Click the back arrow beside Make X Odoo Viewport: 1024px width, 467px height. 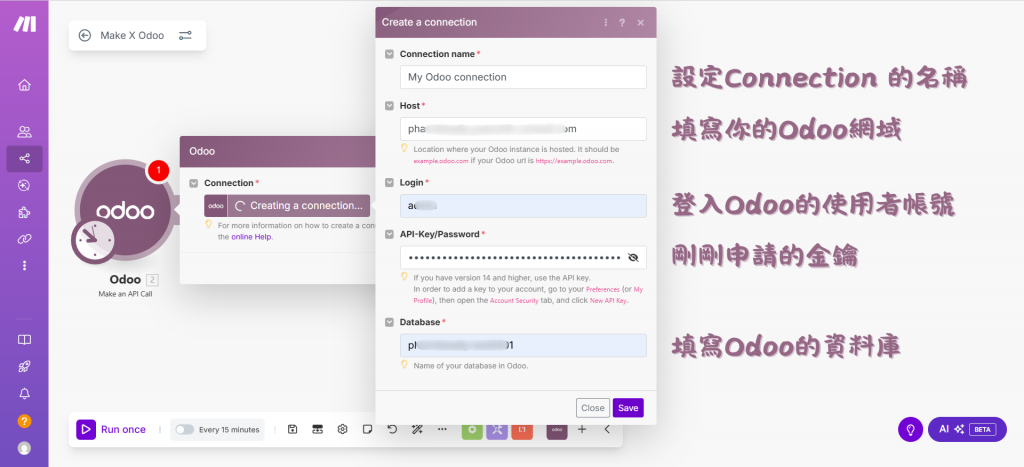tap(84, 35)
